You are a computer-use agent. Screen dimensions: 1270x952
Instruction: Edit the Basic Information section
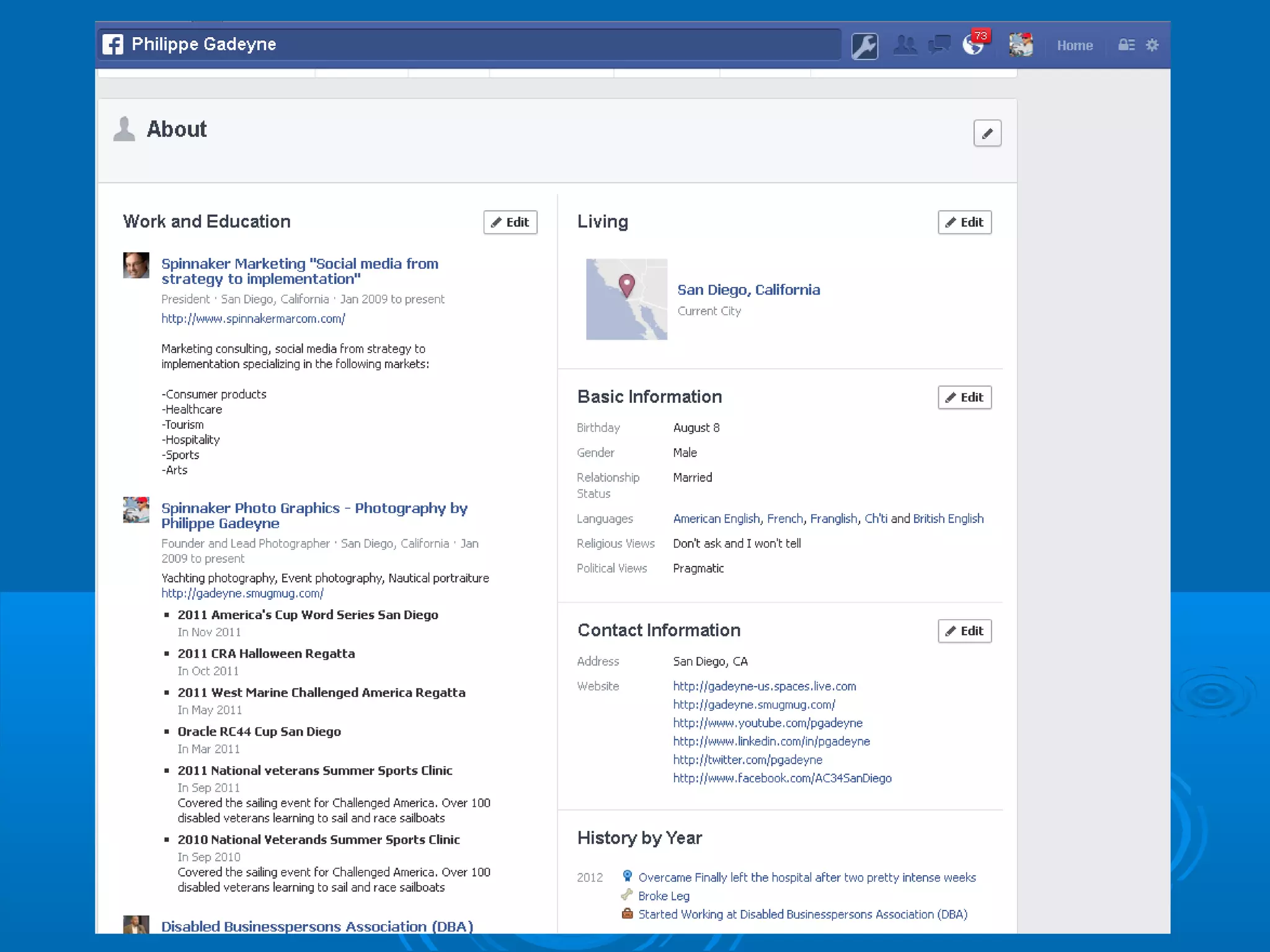964,397
